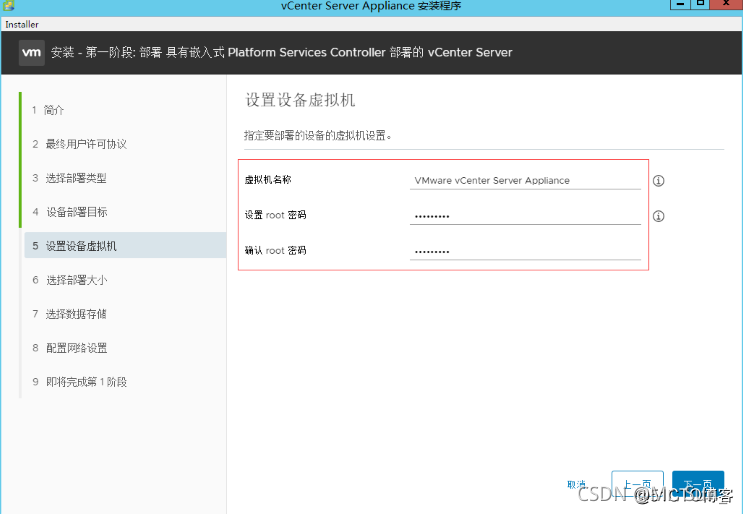Click the vm logo in the header
The height and width of the screenshot is (514, 743).
[32, 53]
